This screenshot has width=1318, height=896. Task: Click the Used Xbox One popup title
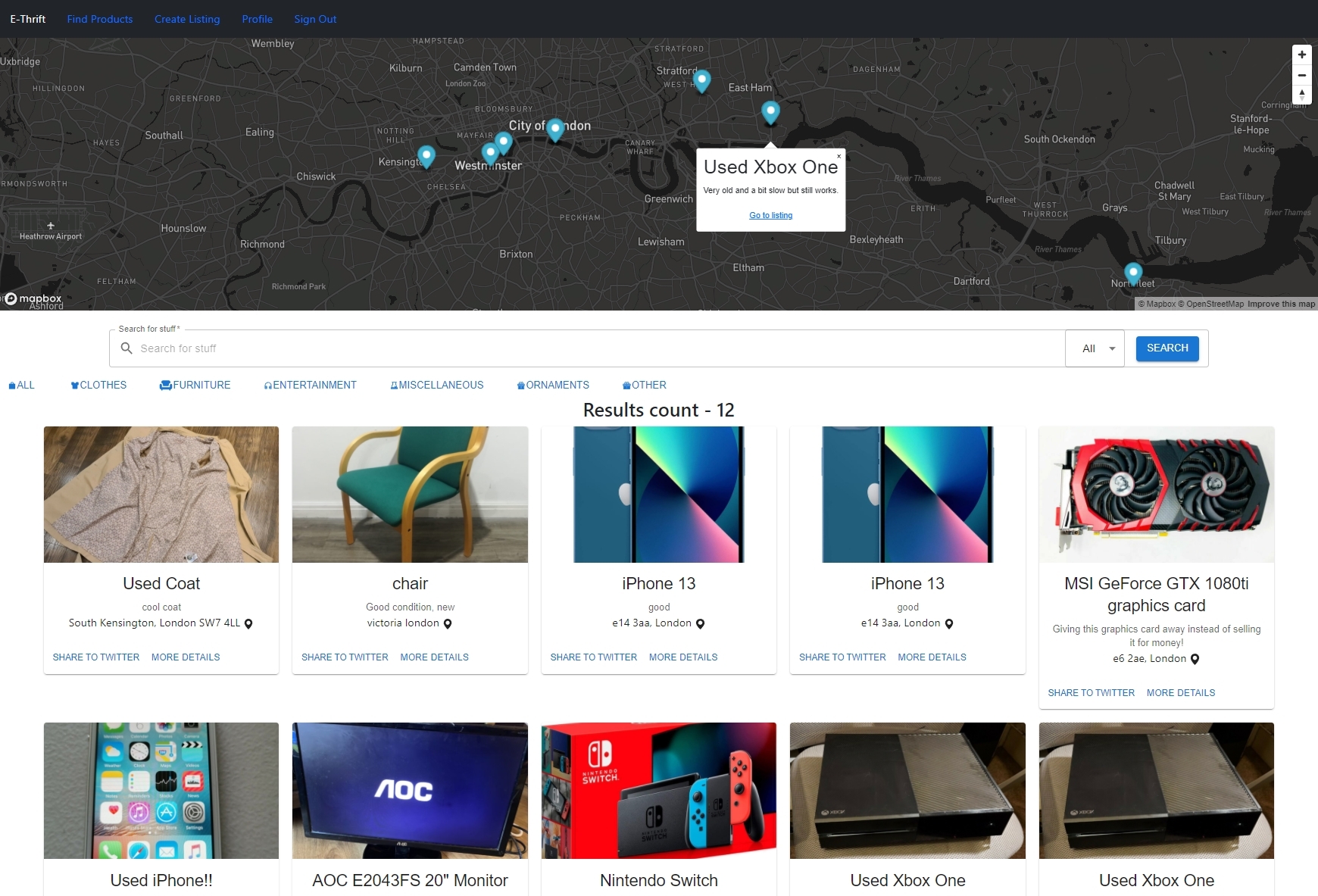[770, 167]
